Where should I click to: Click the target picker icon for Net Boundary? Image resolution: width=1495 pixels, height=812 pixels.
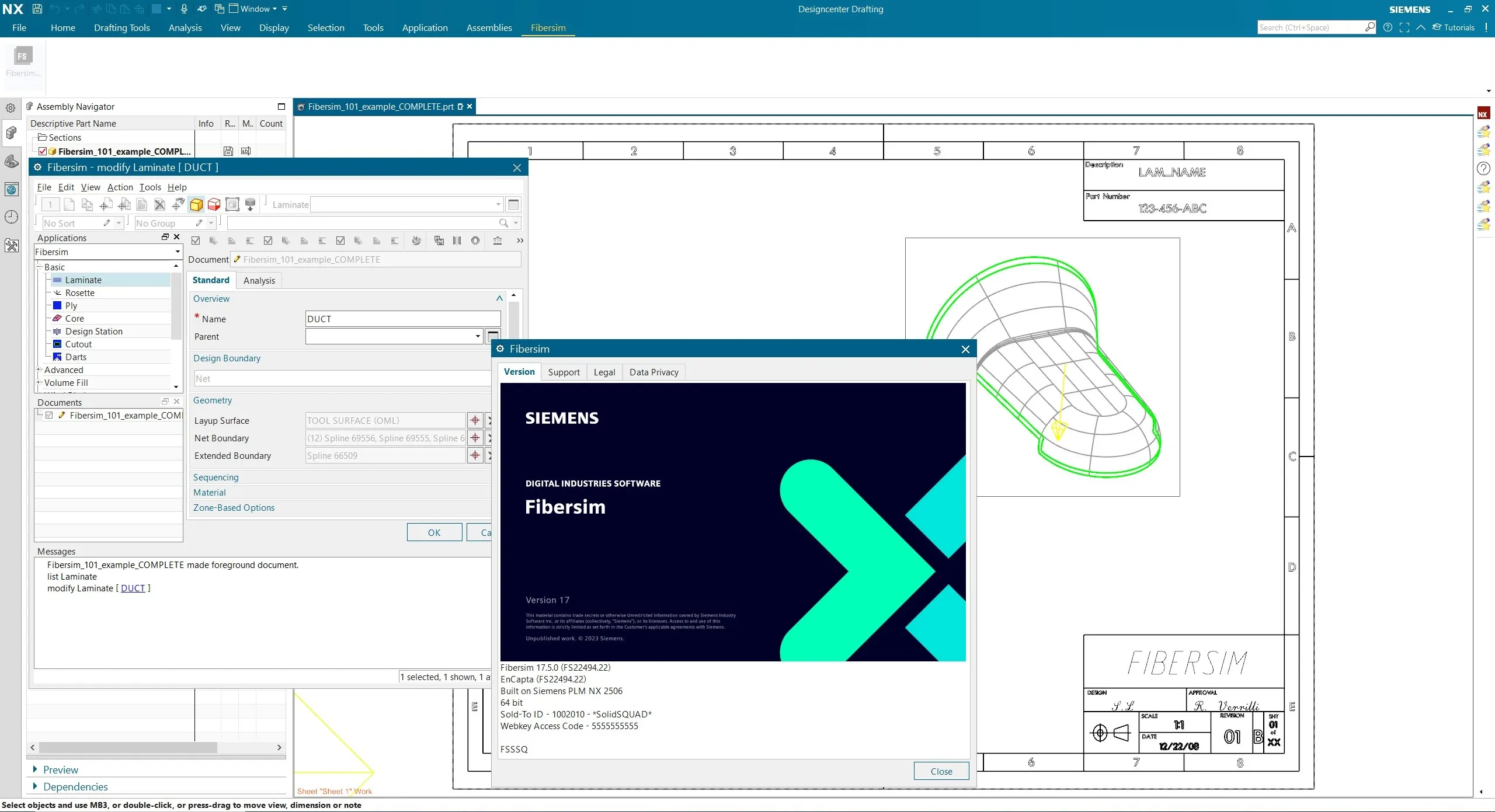click(x=475, y=438)
